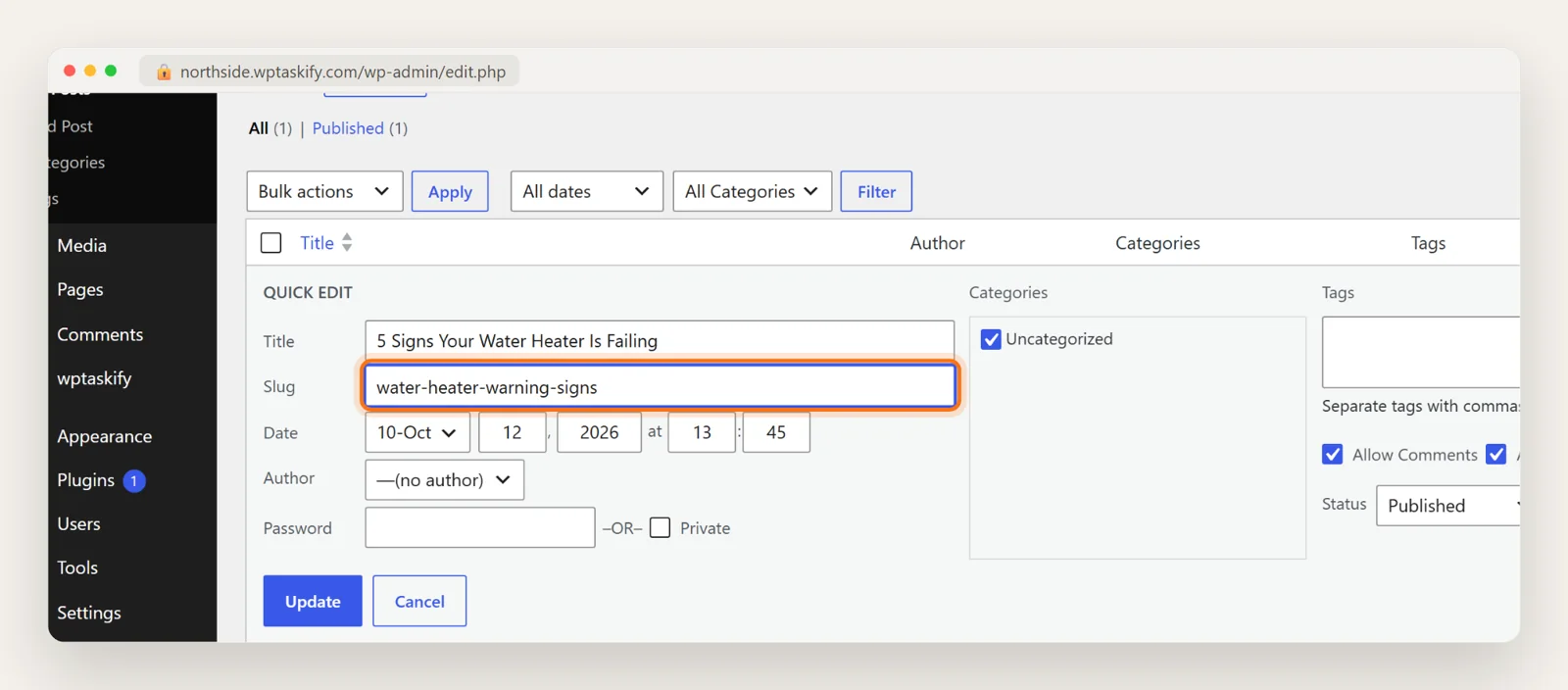
Task: Open the Author dropdown showing no author
Action: (445, 480)
